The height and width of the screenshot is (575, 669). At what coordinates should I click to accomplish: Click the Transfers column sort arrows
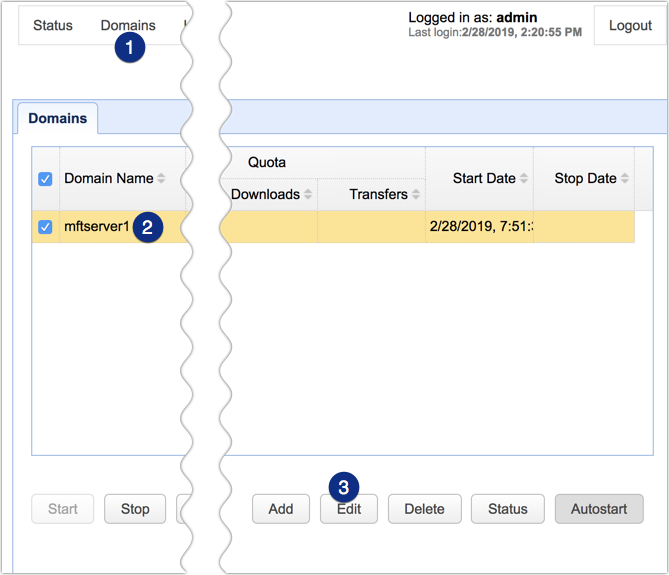click(416, 195)
